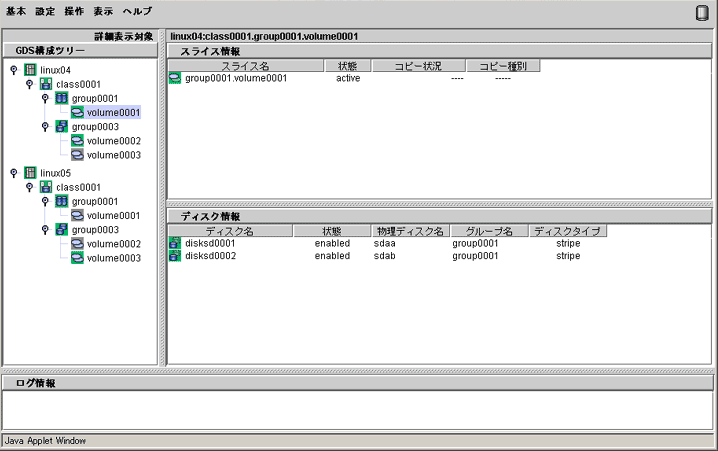Click the グループ名 column header
This screenshot has width=718, height=451.
coord(489,231)
